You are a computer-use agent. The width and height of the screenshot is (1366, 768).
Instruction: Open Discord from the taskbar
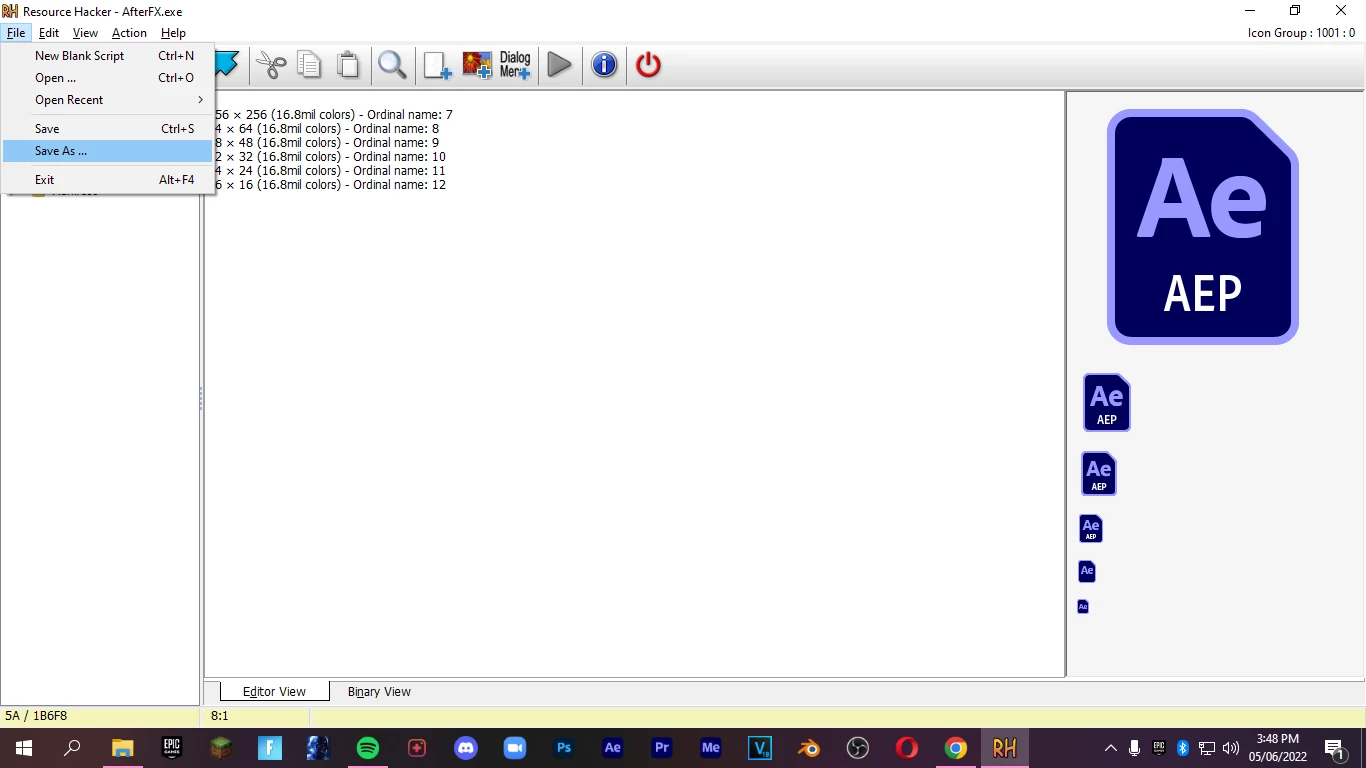tap(466, 748)
